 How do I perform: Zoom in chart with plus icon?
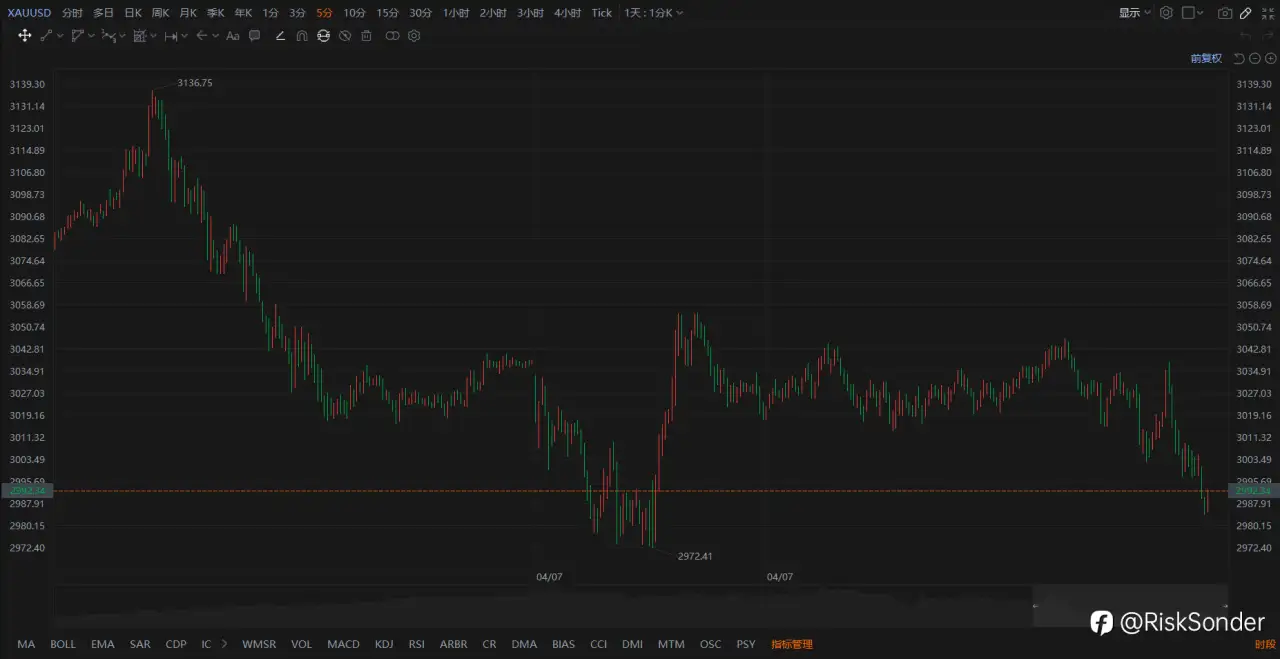point(1271,58)
